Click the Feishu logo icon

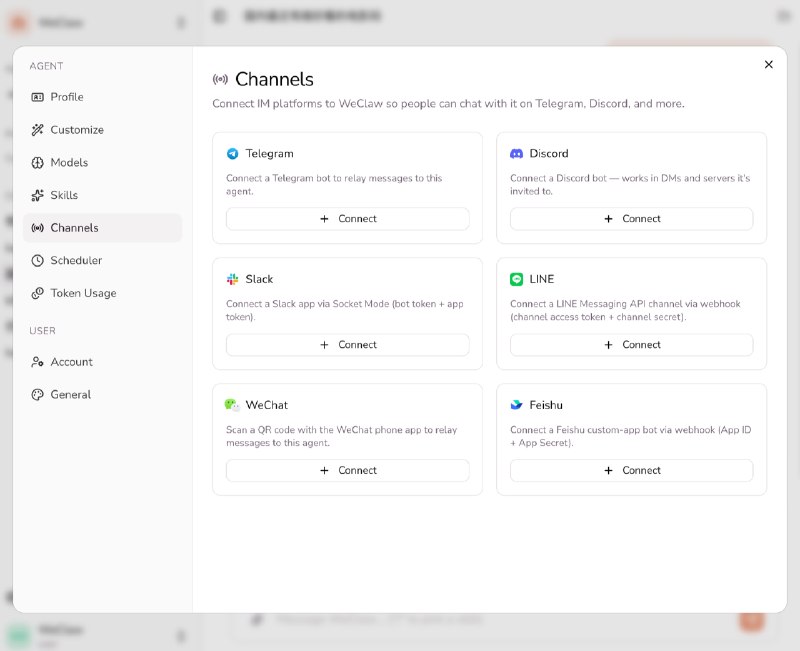[516, 405]
